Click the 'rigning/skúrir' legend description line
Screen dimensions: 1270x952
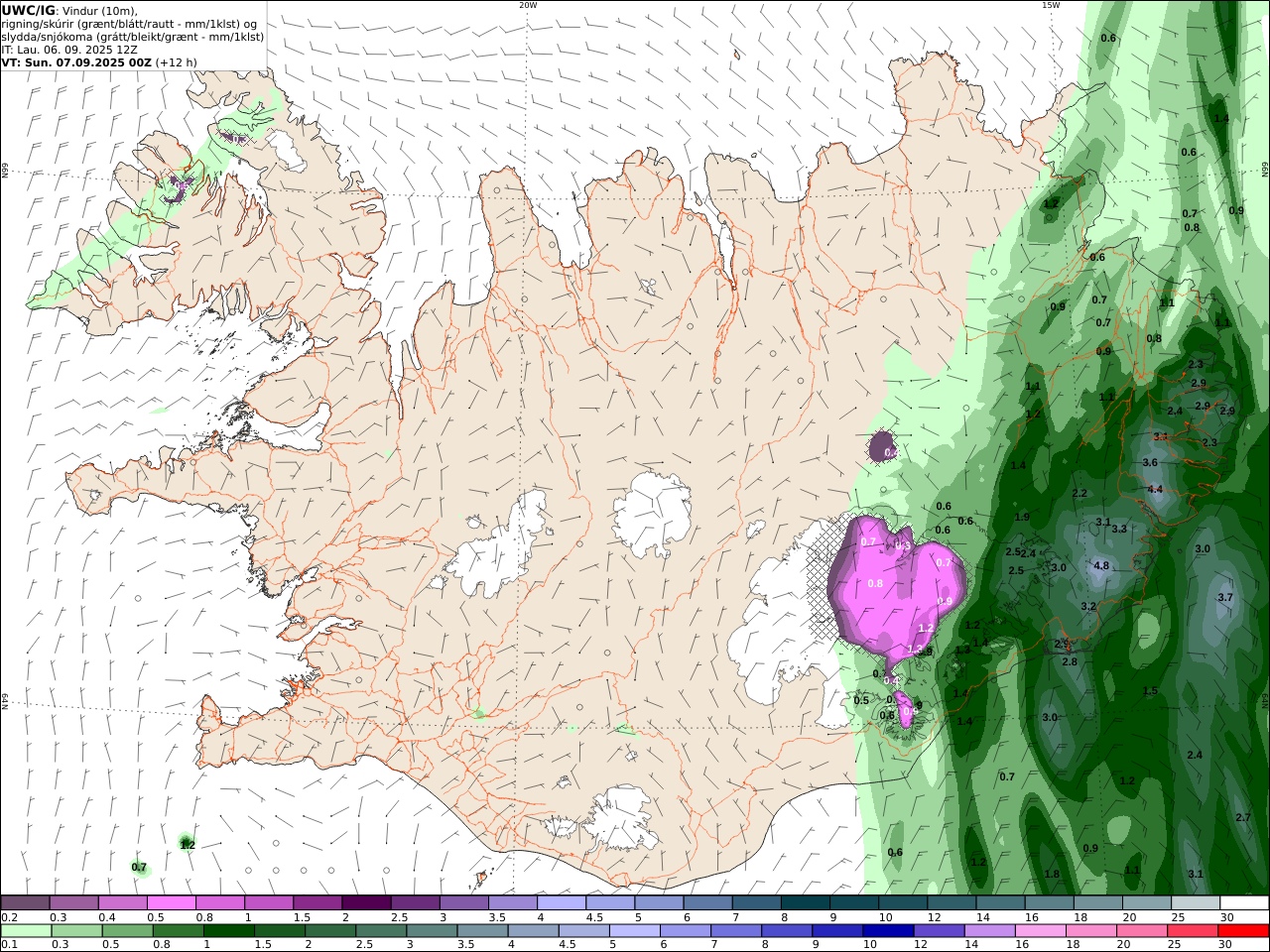[130, 24]
